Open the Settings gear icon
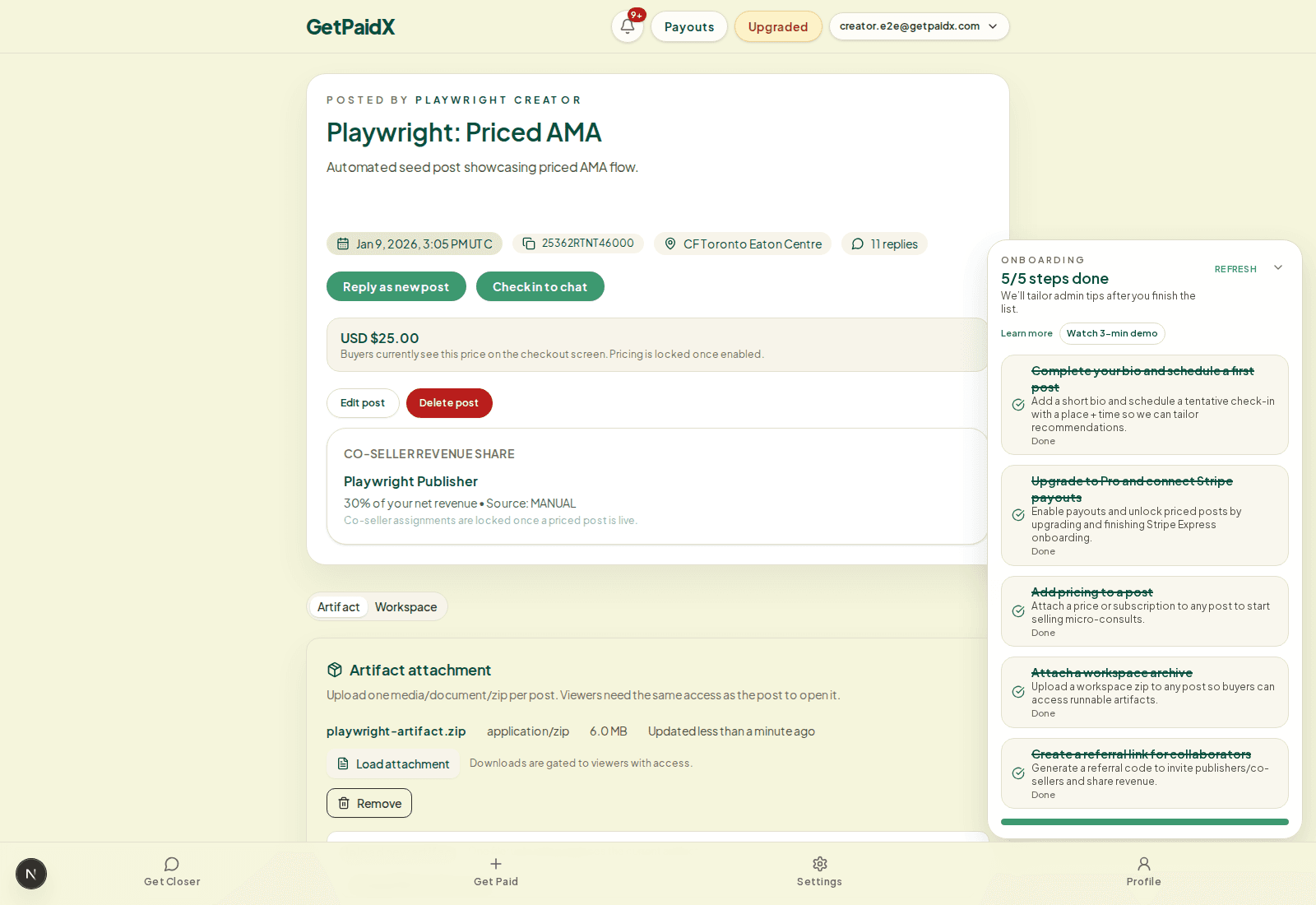The height and width of the screenshot is (905, 1316). point(819,864)
